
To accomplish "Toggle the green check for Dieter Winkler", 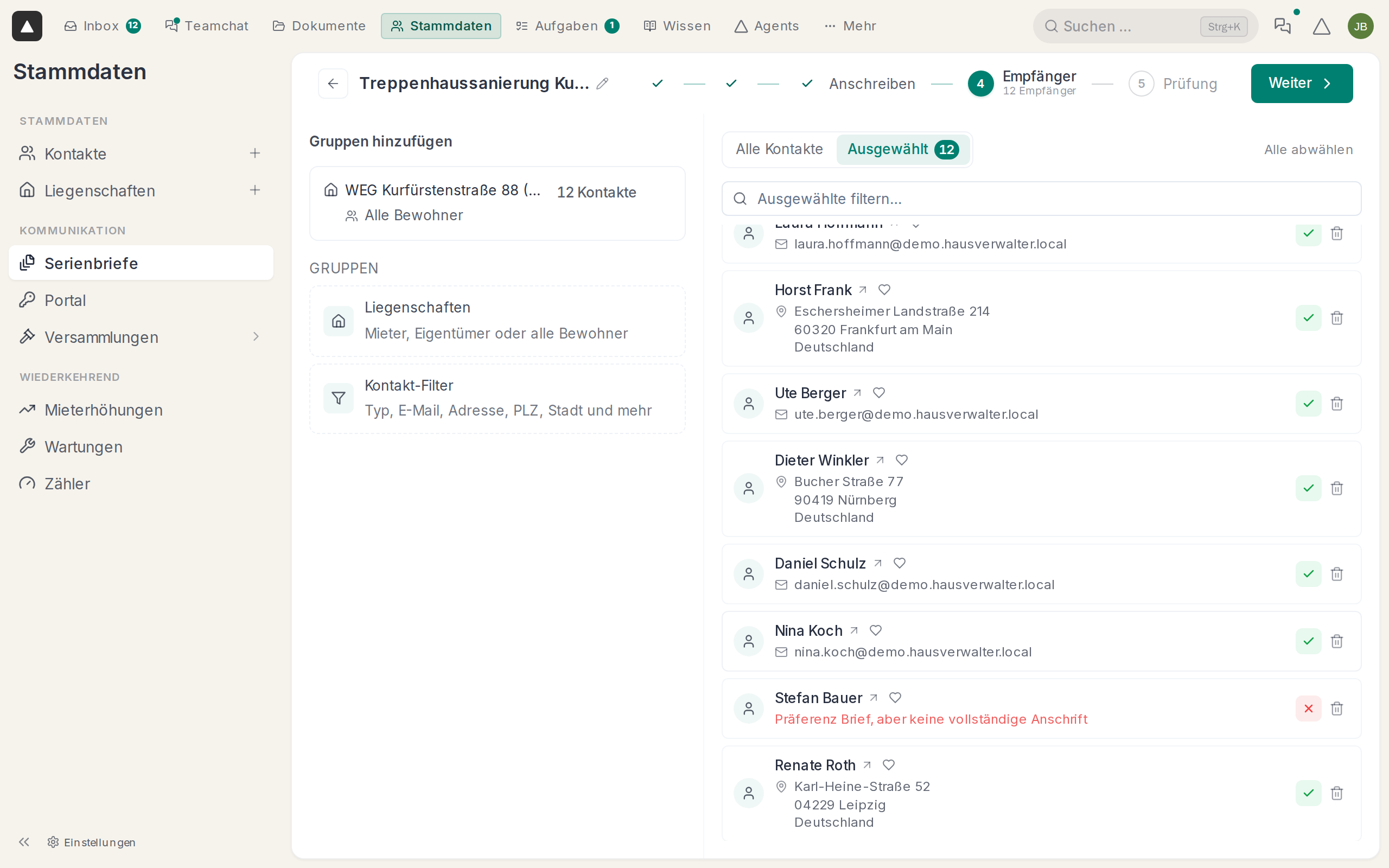I will [1308, 489].
